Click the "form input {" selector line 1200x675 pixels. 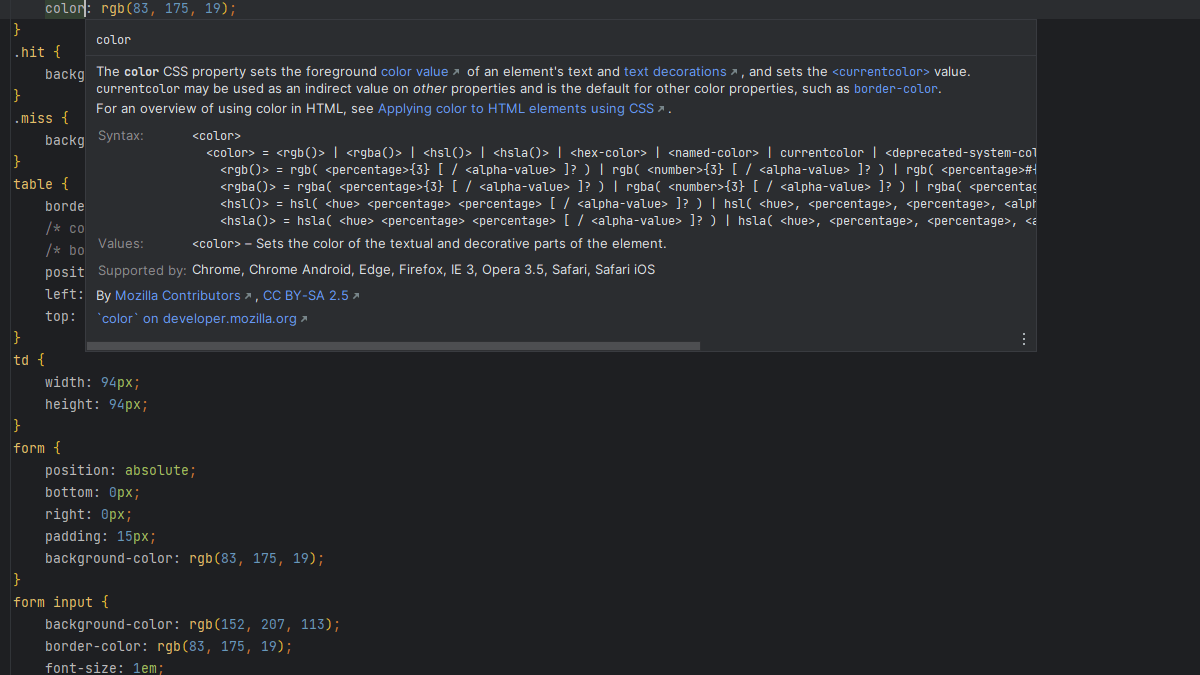click(60, 602)
